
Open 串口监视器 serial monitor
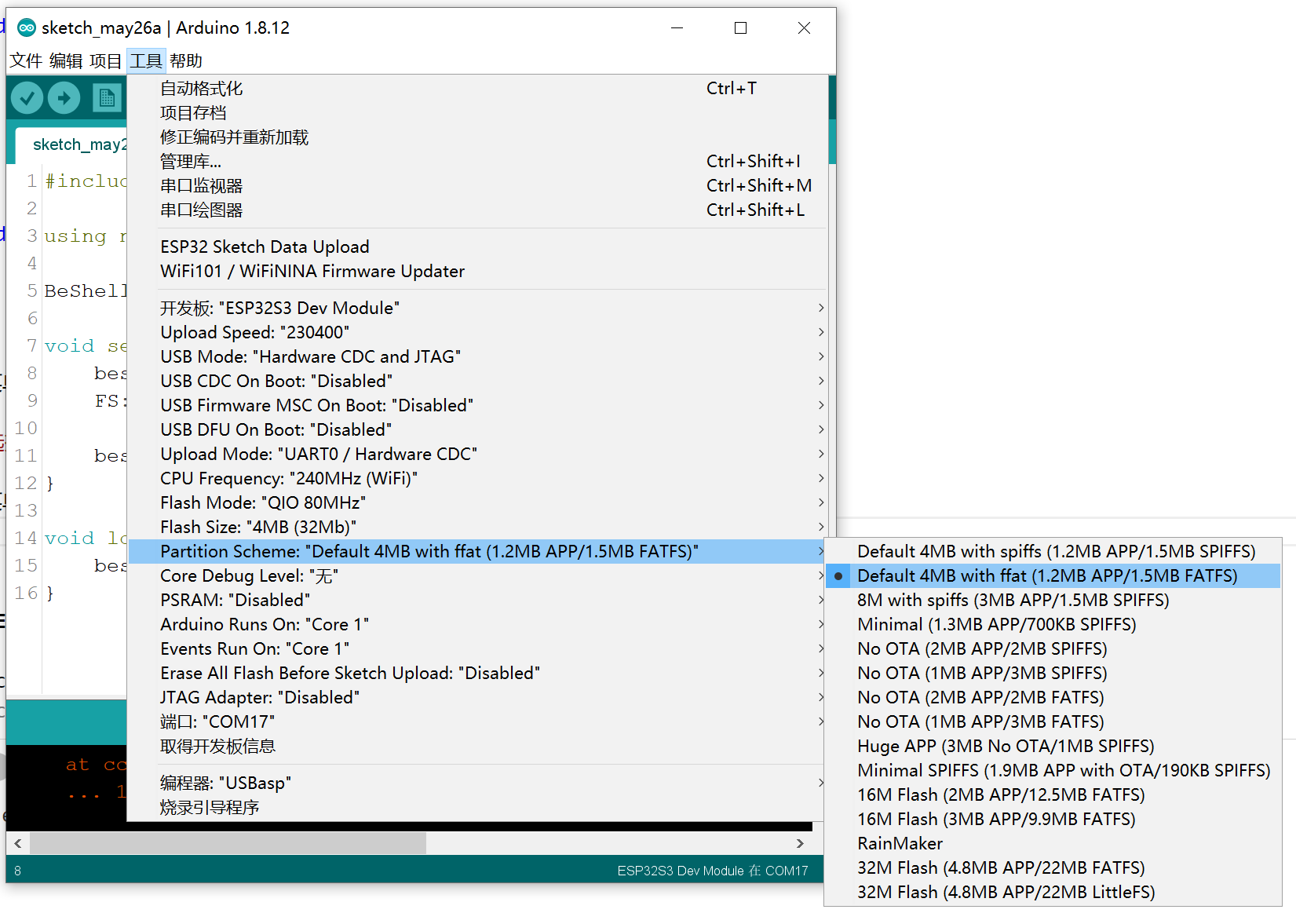point(477,186)
